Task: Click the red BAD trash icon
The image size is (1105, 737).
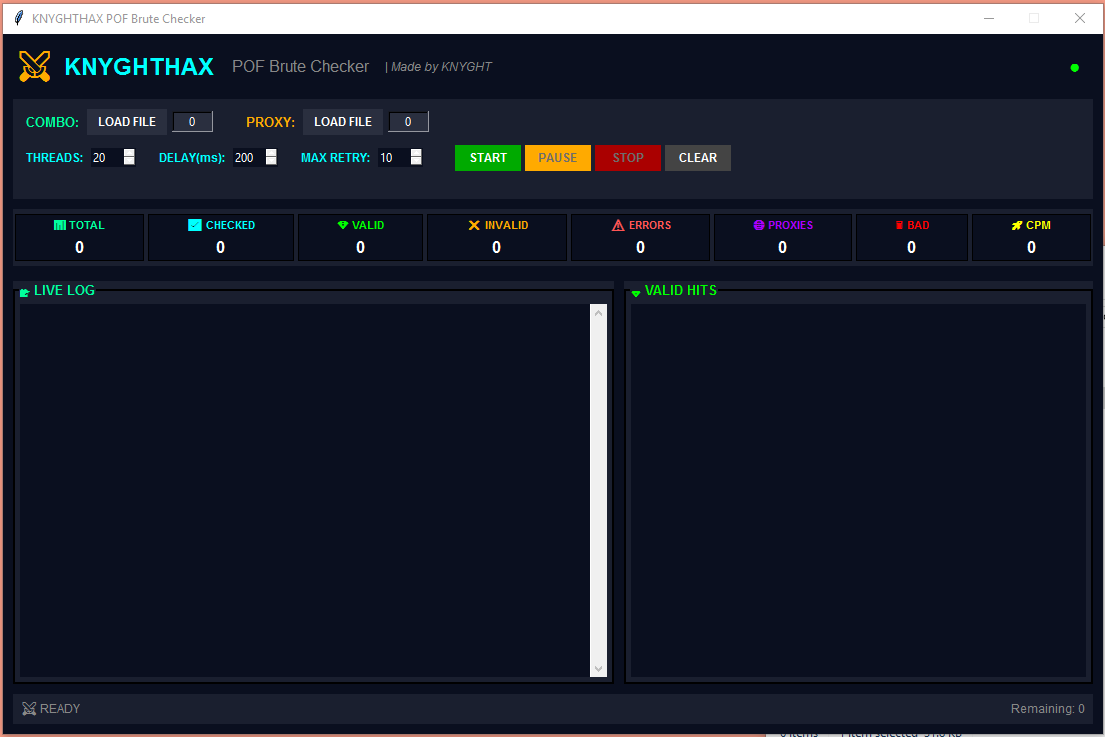Action: pyautogui.click(x=899, y=226)
